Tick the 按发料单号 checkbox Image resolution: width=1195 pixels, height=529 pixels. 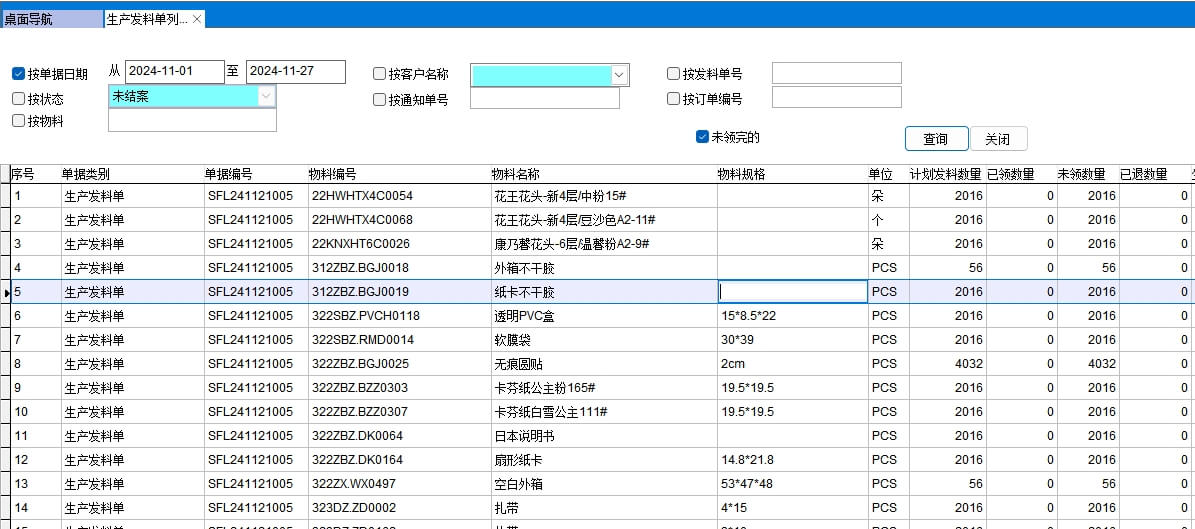tap(674, 74)
